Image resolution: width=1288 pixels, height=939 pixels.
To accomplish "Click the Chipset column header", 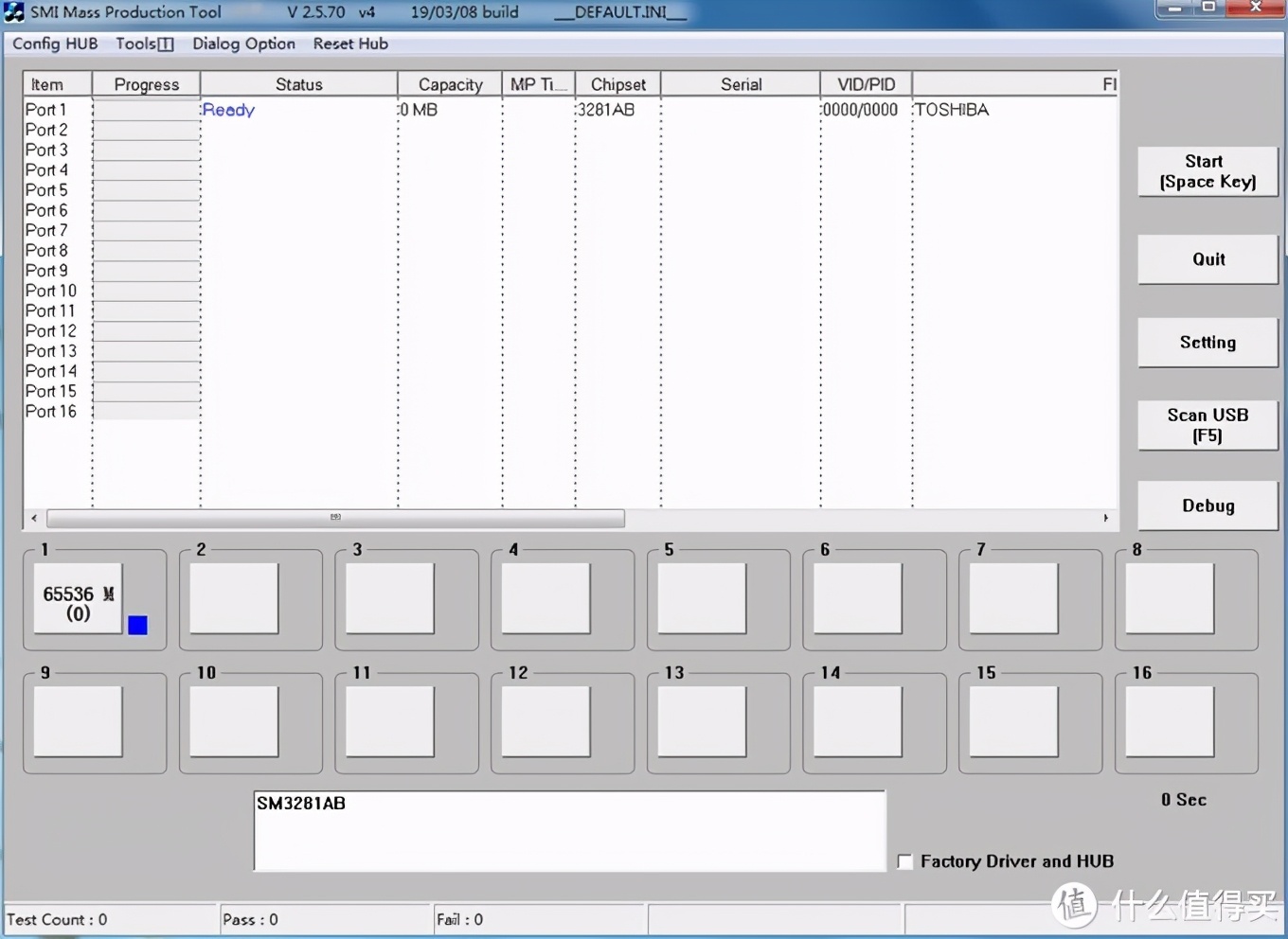I will pyautogui.click(x=617, y=84).
